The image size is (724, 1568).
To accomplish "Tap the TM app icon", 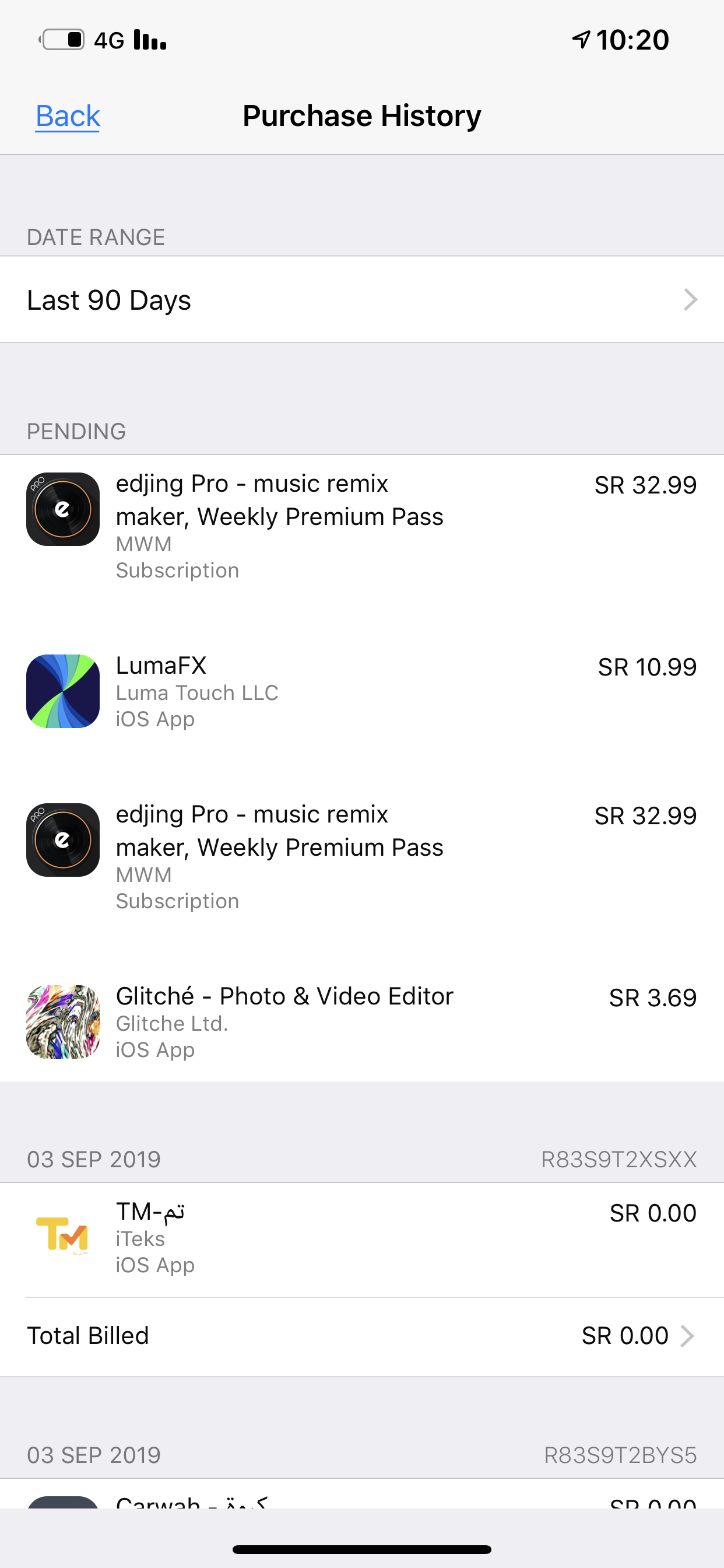I will tap(63, 1235).
